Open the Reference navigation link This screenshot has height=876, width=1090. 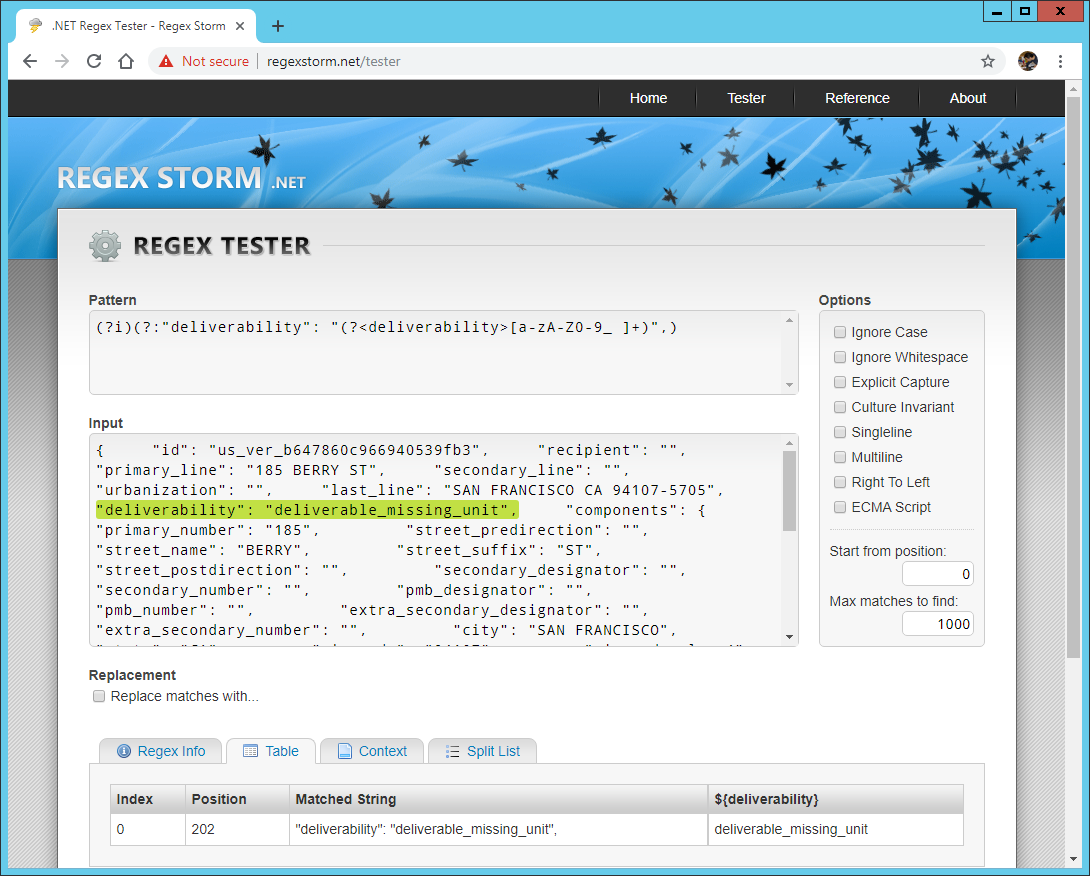(x=857, y=98)
